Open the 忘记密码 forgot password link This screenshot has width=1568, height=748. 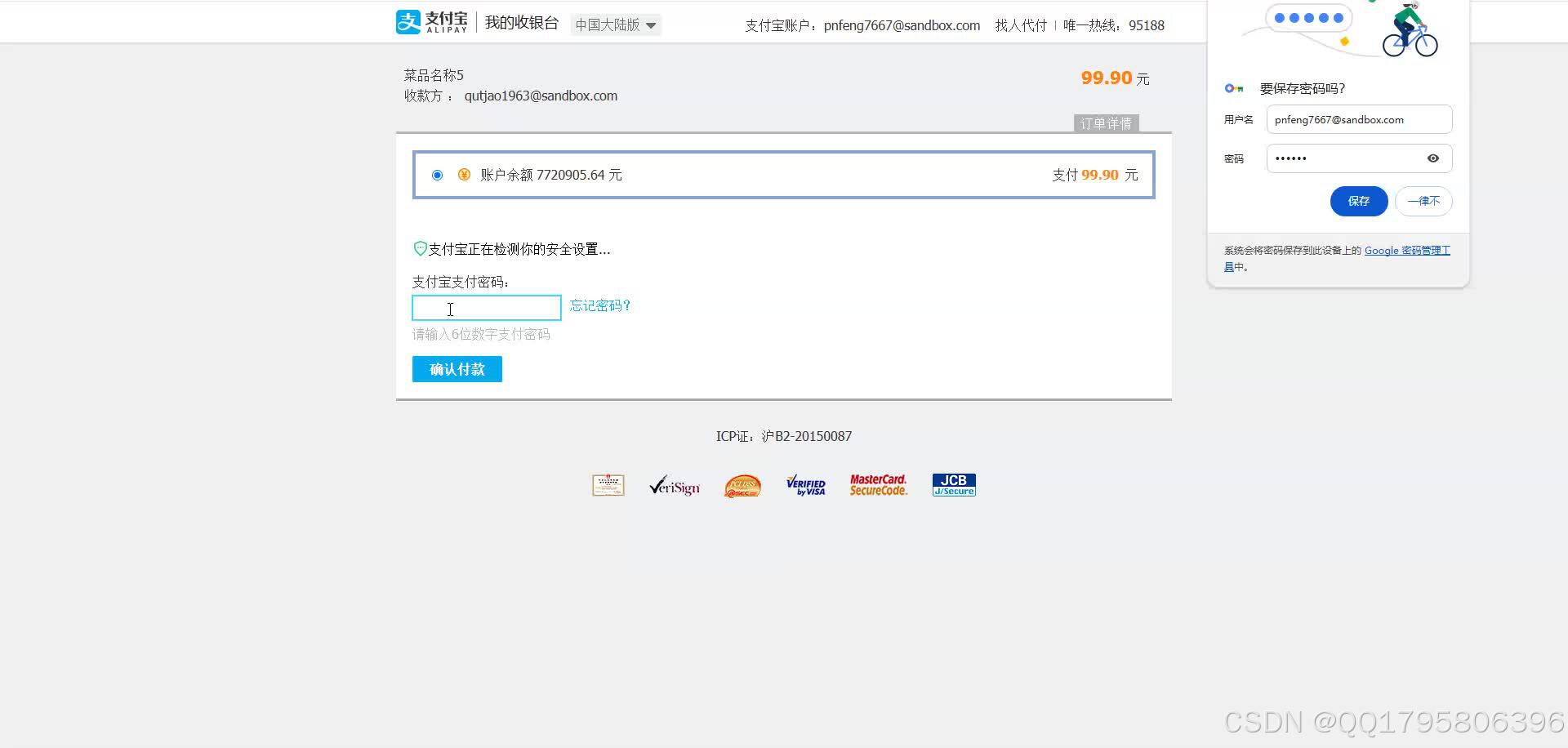click(599, 305)
